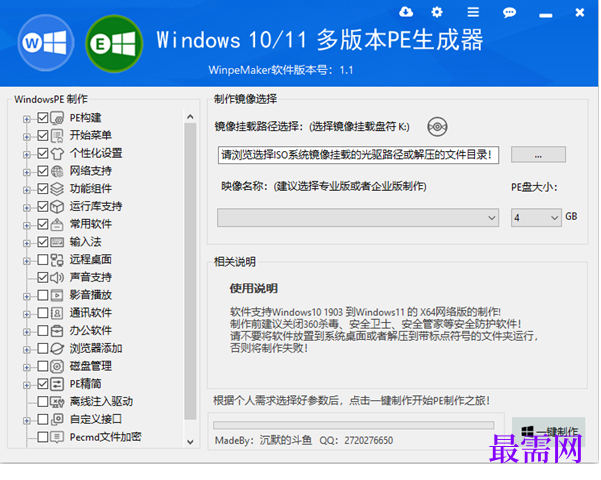Open the 映像名称 image name dropdown

(x=358, y=218)
